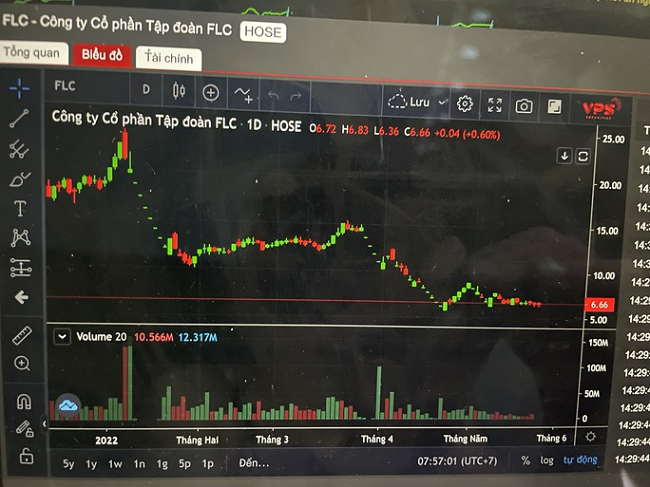Open the D timeframe interval dropdown
Image resolution: width=650 pixels, height=487 pixels.
click(x=146, y=89)
